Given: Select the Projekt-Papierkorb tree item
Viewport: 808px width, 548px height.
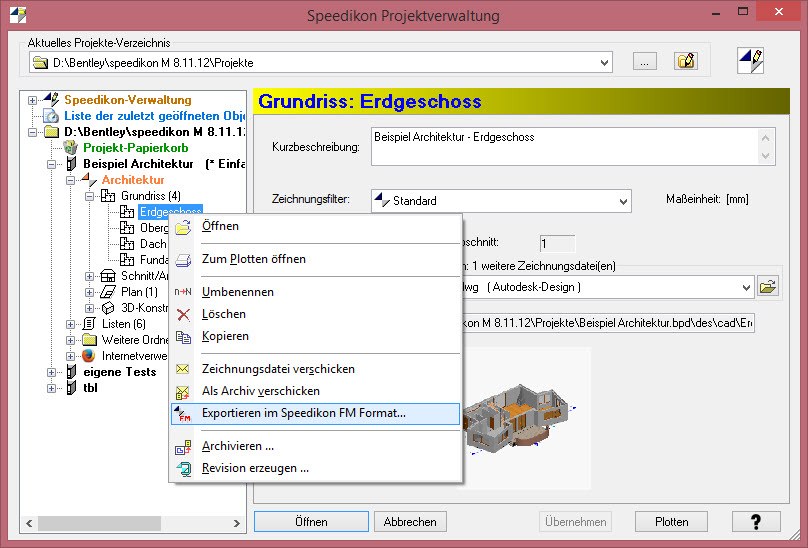Looking at the screenshot, I should pos(136,148).
